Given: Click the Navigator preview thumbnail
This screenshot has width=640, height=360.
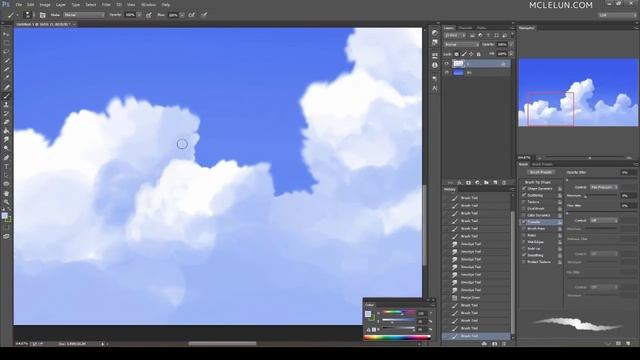Looking at the screenshot, I should click(x=578, y=93).
